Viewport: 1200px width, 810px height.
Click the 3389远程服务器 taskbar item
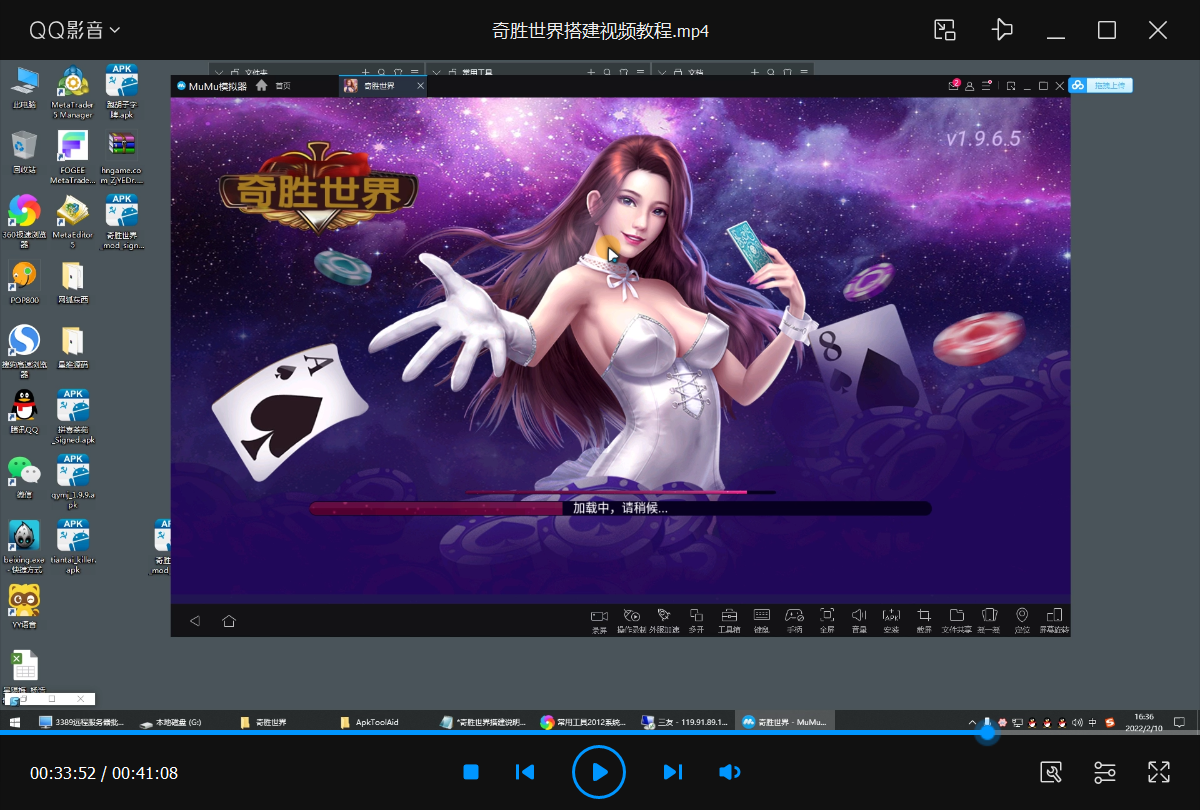[x=81, y=721]
